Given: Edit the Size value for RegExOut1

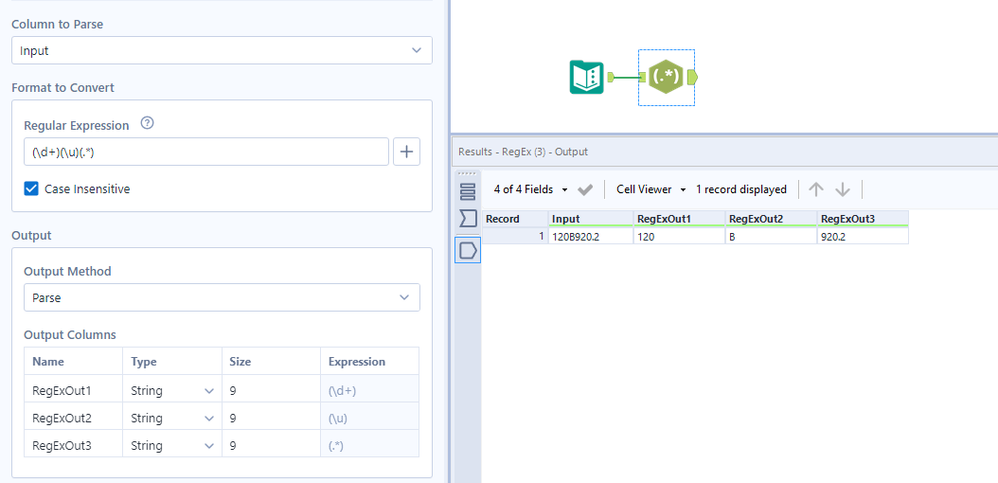Looking at the screenshot, I should (x=271, y=391).
